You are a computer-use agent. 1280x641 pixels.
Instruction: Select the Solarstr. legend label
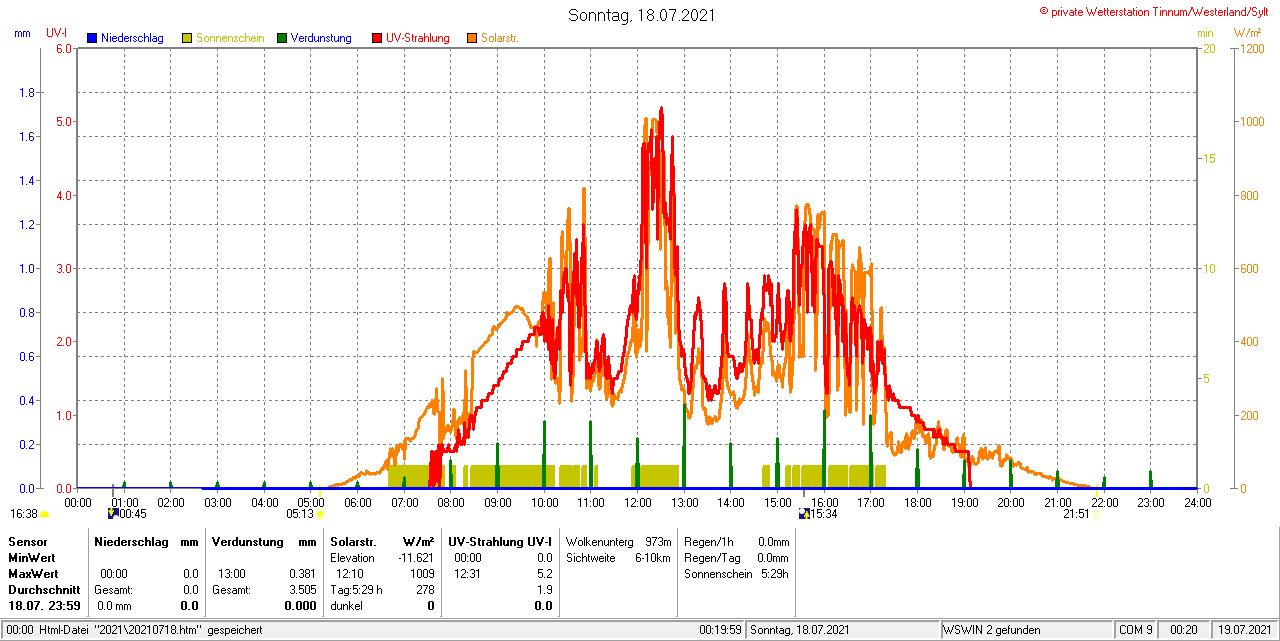coord(500,38)
